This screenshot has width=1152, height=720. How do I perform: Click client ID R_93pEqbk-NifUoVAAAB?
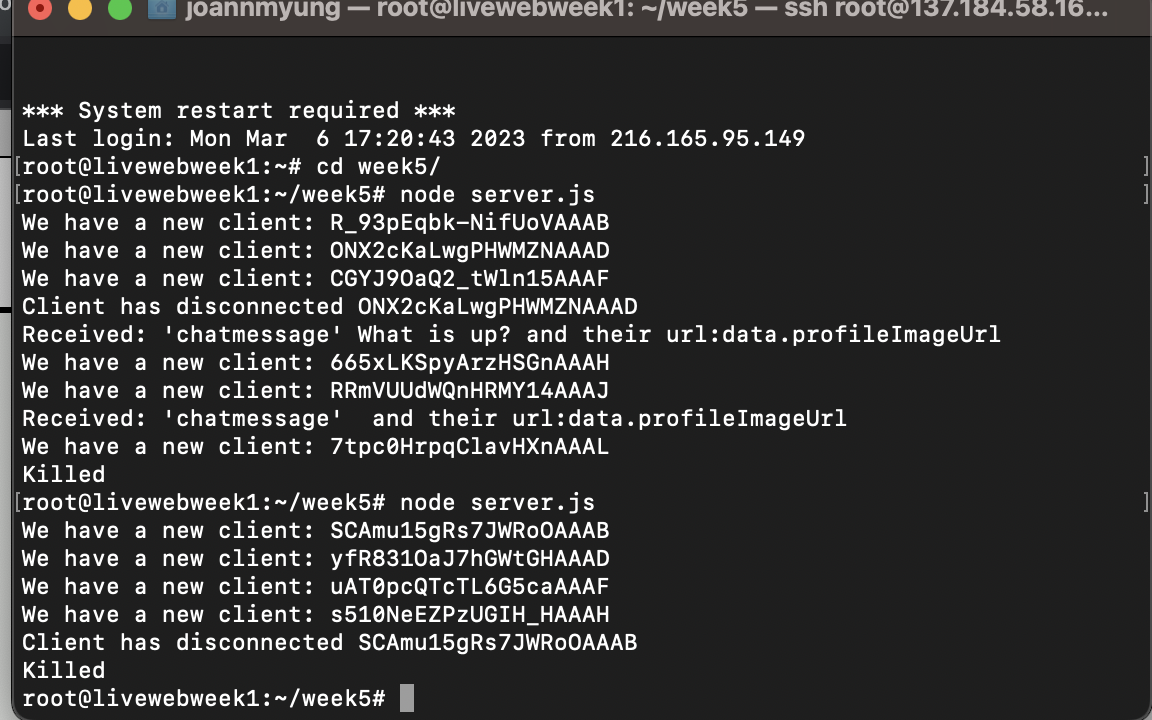(469, 222)
